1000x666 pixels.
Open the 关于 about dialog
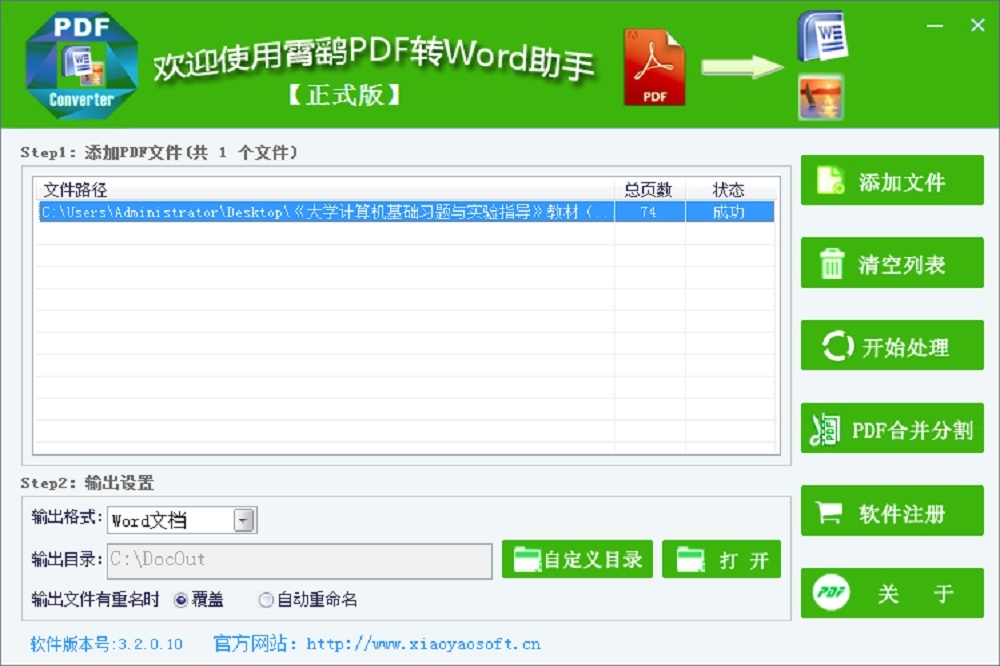click(892, 594)
